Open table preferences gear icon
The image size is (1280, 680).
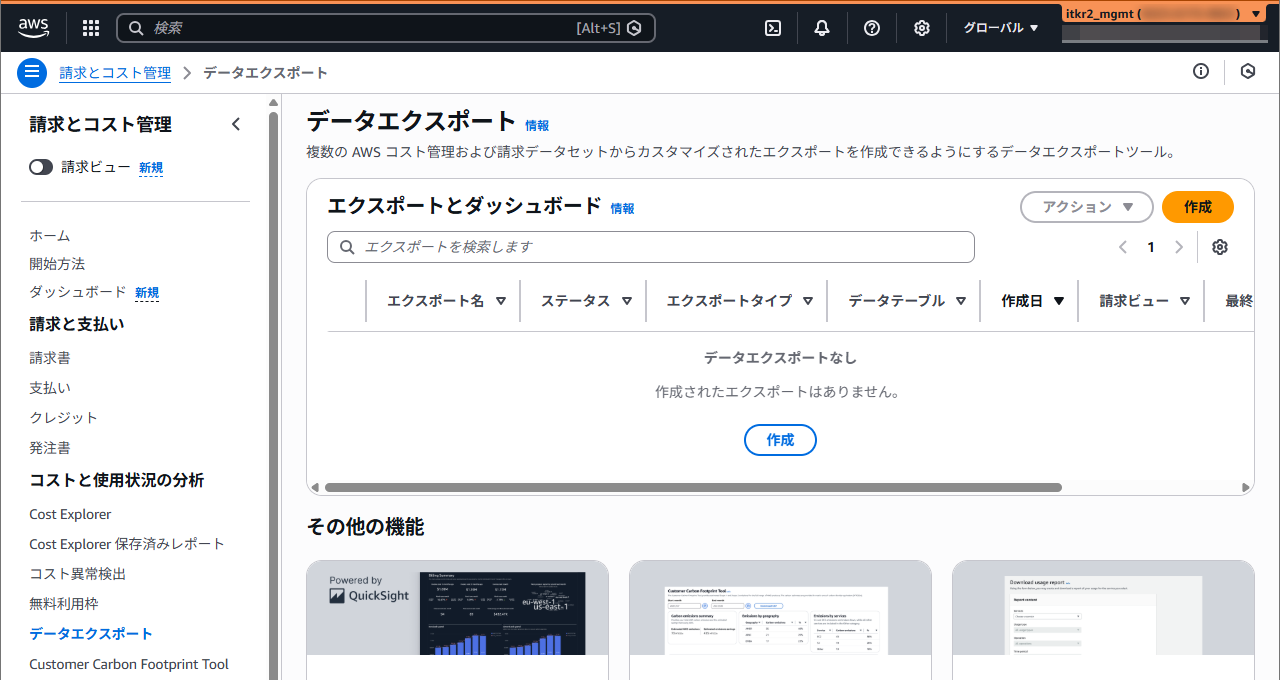tap(1220, 247)
